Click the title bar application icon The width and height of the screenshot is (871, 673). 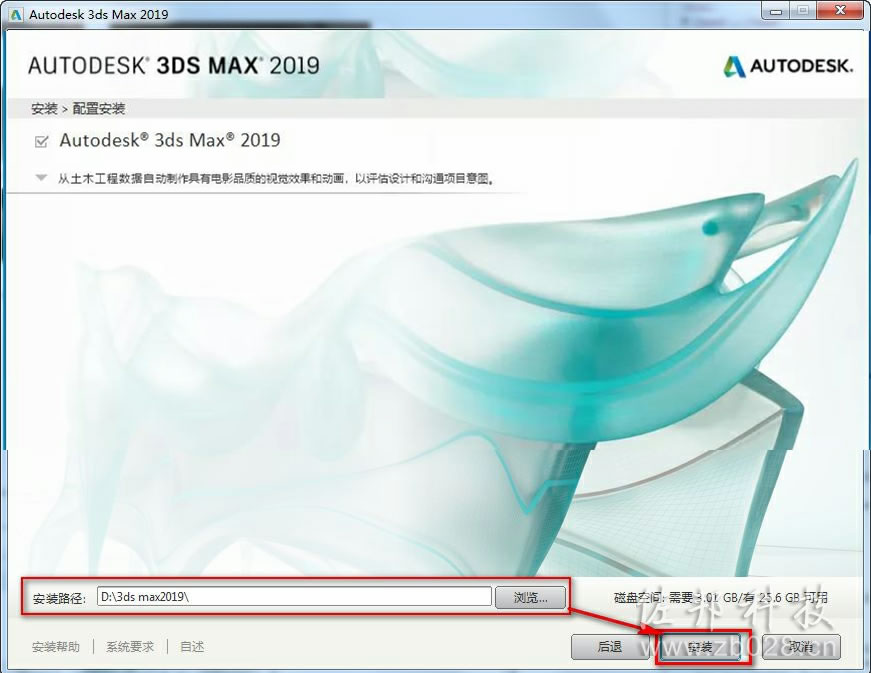click(16, 14)
